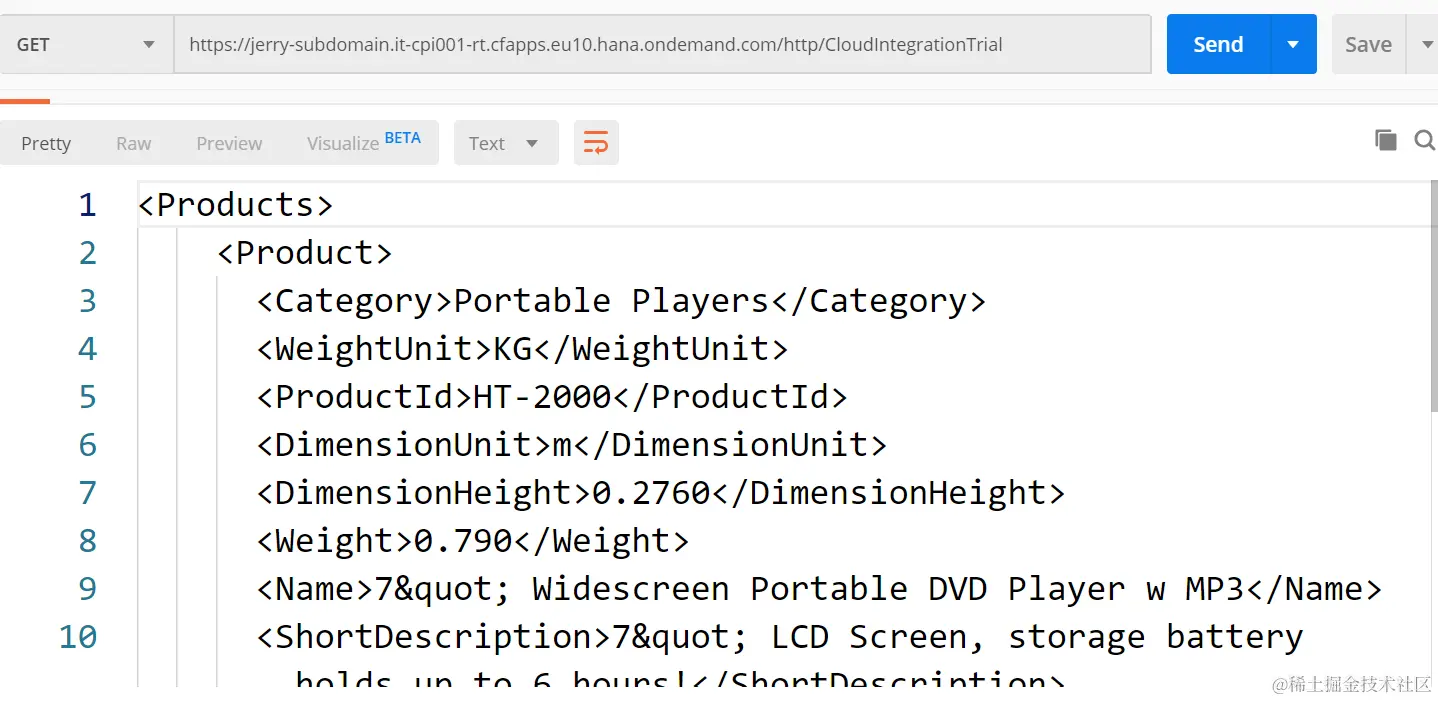Switch to the Raw response tab
The image size is (1438, 701).
pyautogui.click(x=133, y=143)
